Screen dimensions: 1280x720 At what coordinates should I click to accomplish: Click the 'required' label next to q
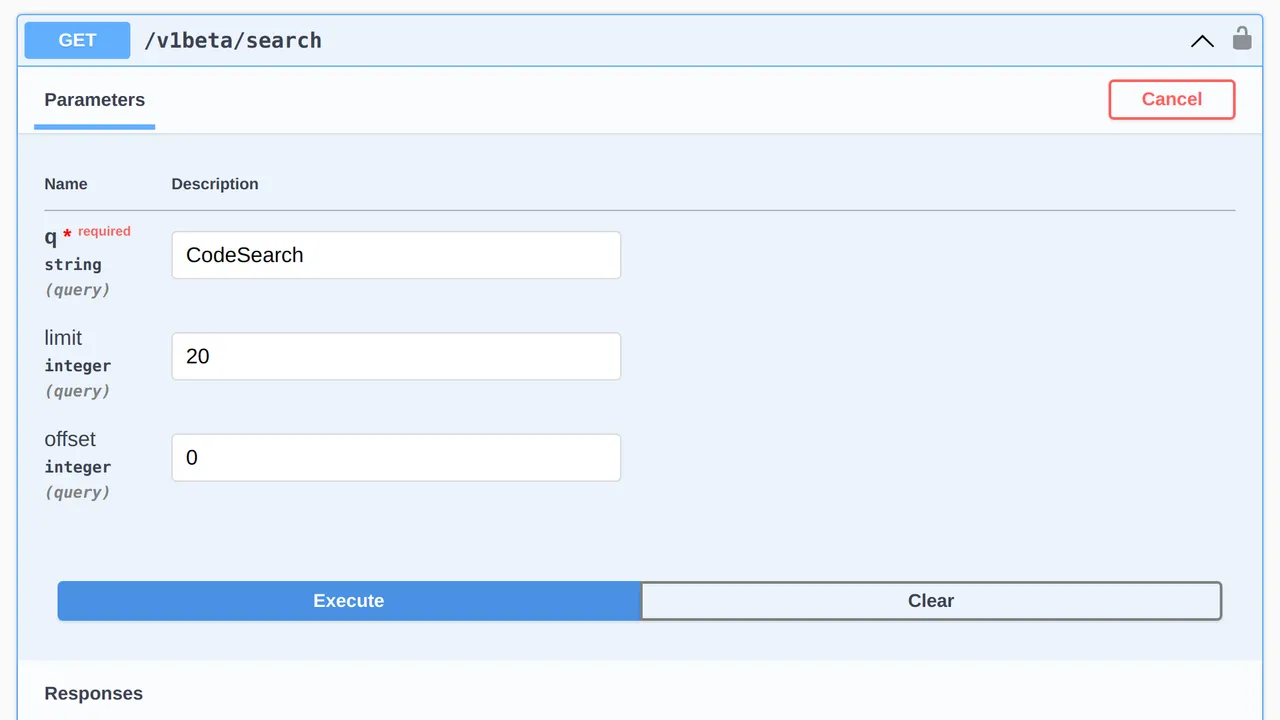click(x=104, y=231)
